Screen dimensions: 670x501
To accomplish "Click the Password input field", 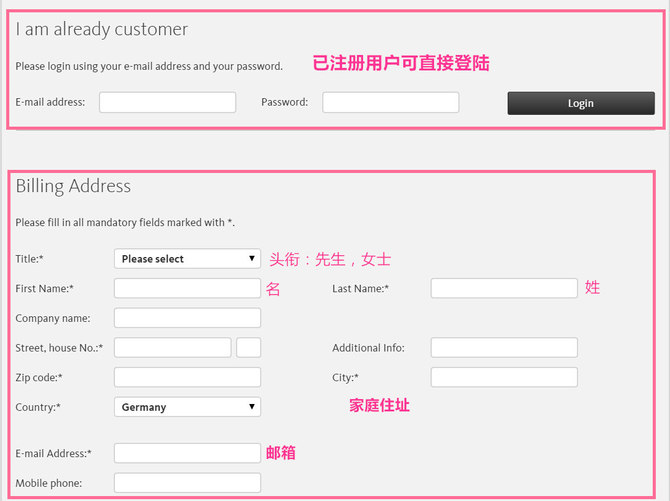I will pyautogui.click(x=391, y=102).
